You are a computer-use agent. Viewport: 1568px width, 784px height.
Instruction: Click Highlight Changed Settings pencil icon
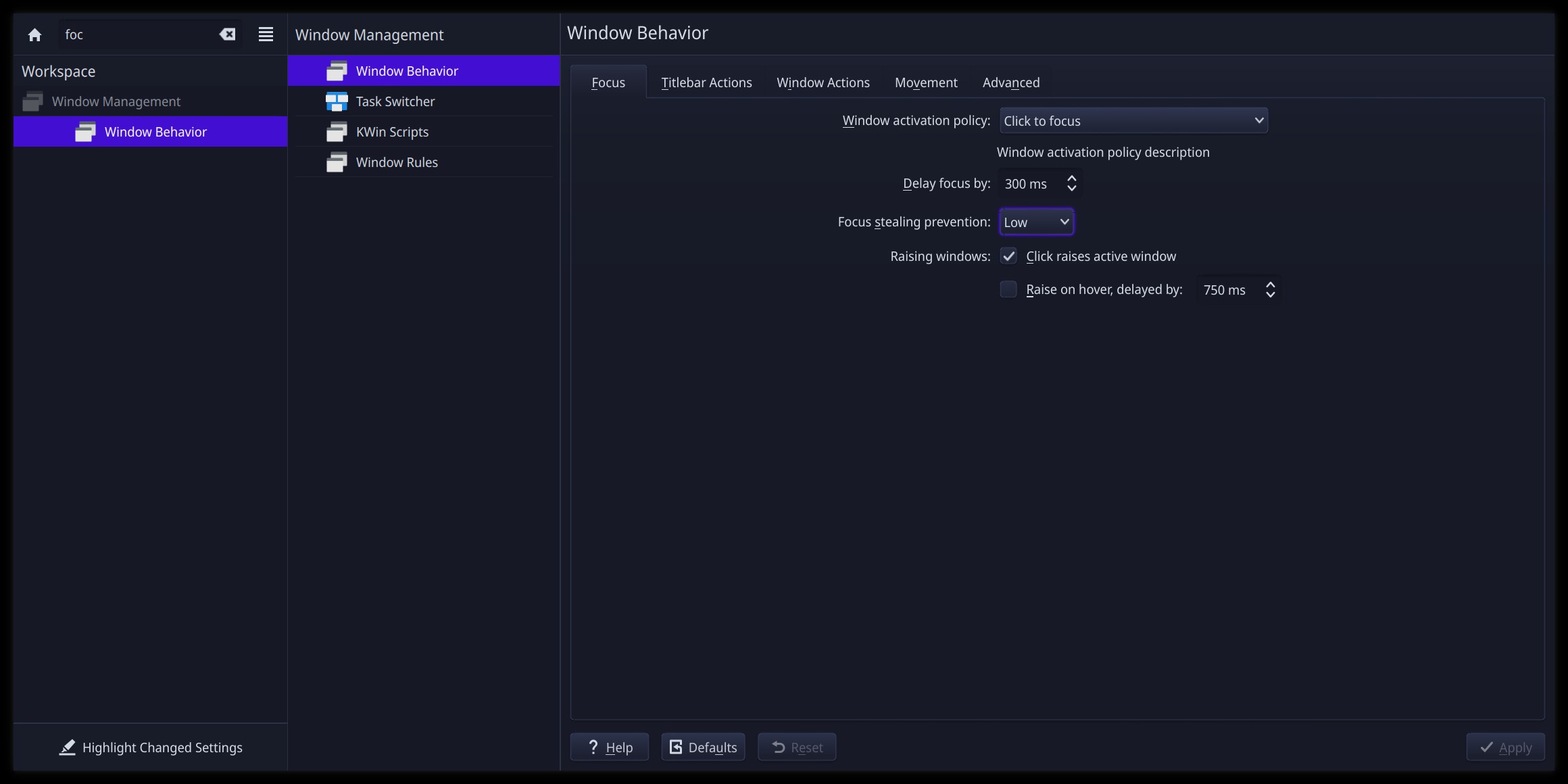[67, 748]
